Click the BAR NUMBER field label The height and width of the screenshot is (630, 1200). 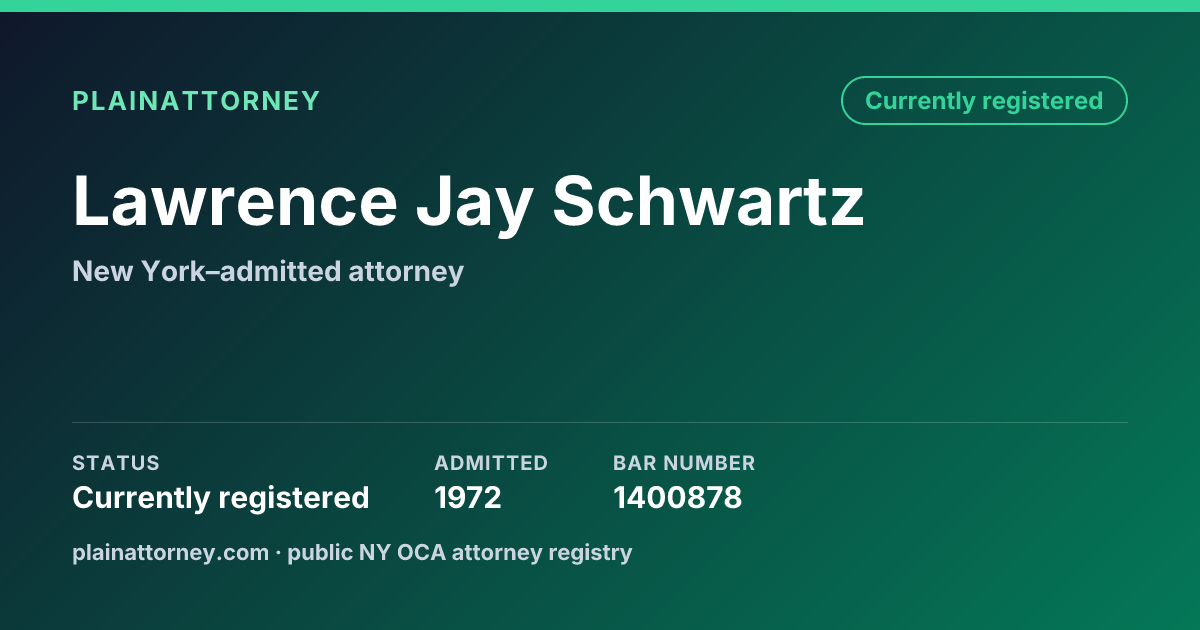tap(684, 463)
